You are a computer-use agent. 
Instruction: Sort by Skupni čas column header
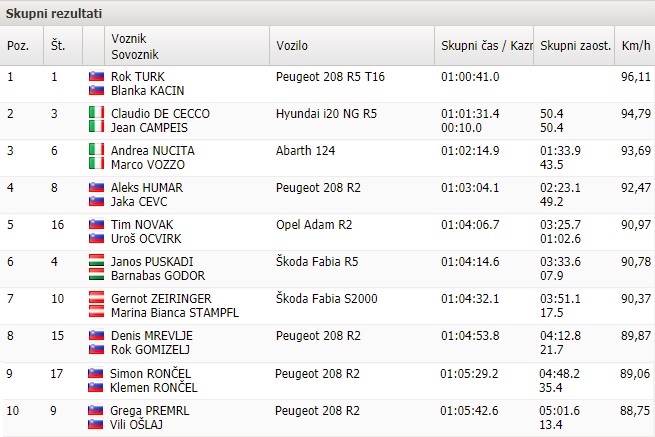click(484, 46)
